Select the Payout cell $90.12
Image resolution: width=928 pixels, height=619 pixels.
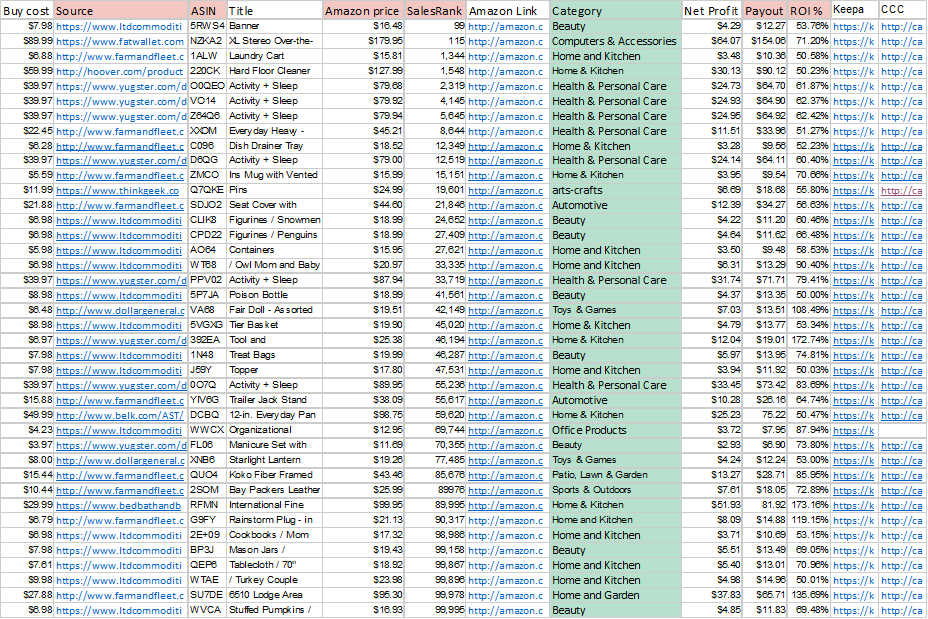(x=765, y=70)
